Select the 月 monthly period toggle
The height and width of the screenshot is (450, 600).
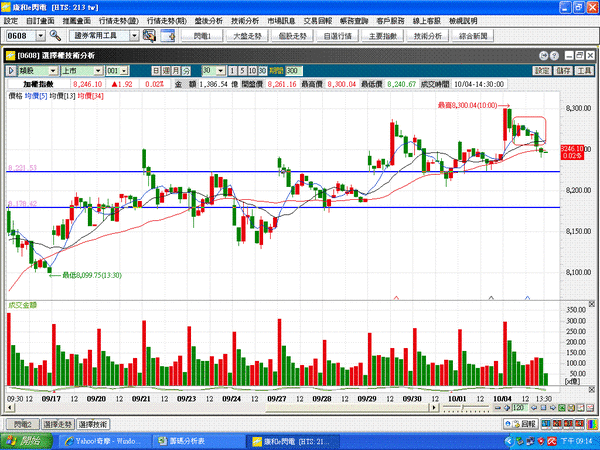tap(176, 71)
